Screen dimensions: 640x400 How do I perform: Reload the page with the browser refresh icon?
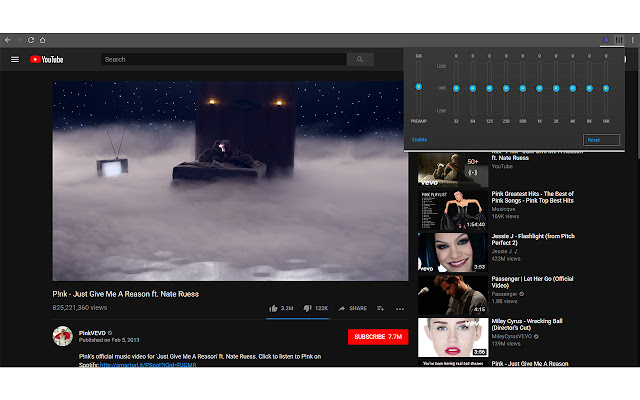pos(31,40)
